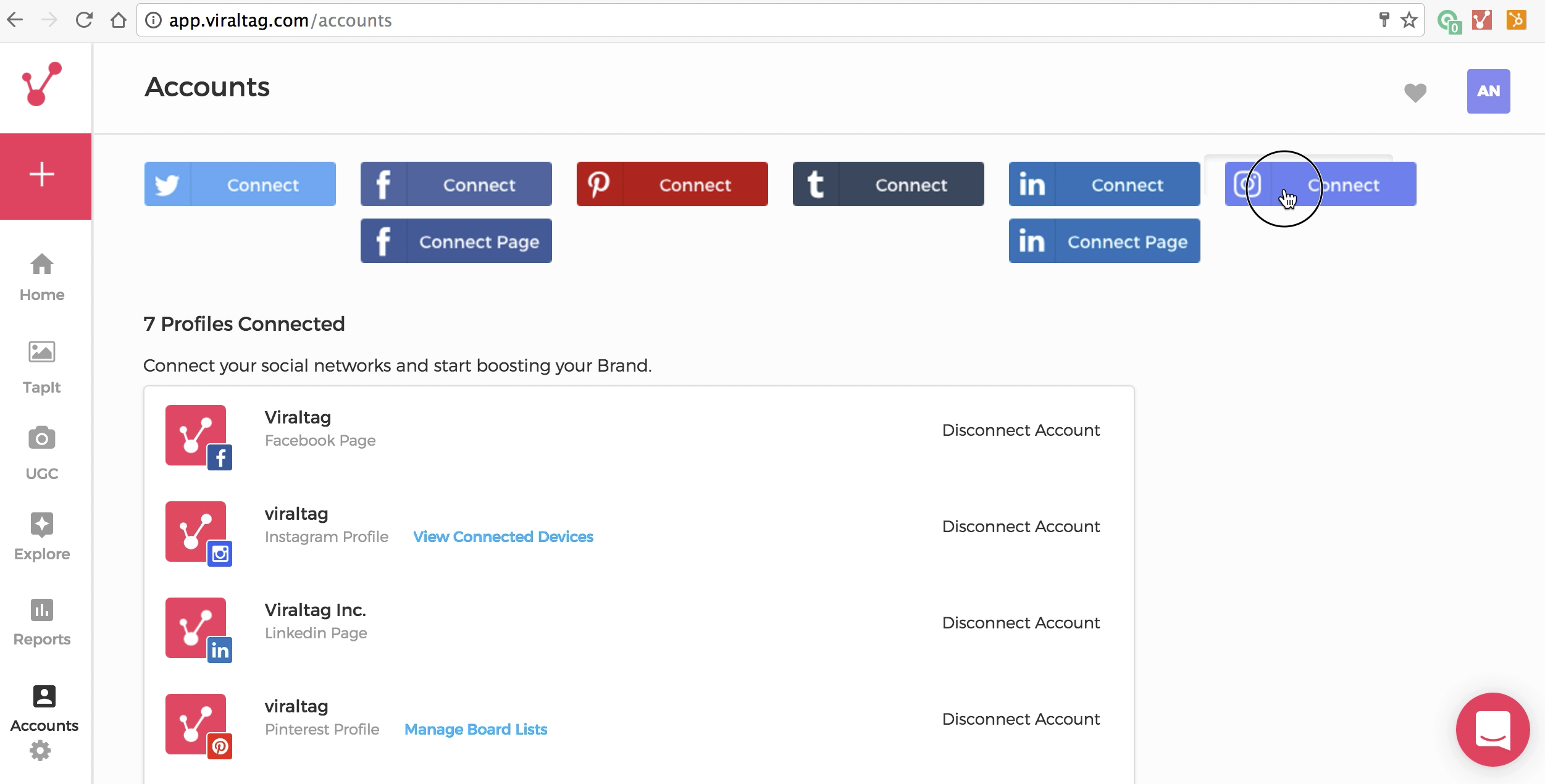Click Viraltag Inc. account name
1545x784 pixels.
(x=315, y=610)
